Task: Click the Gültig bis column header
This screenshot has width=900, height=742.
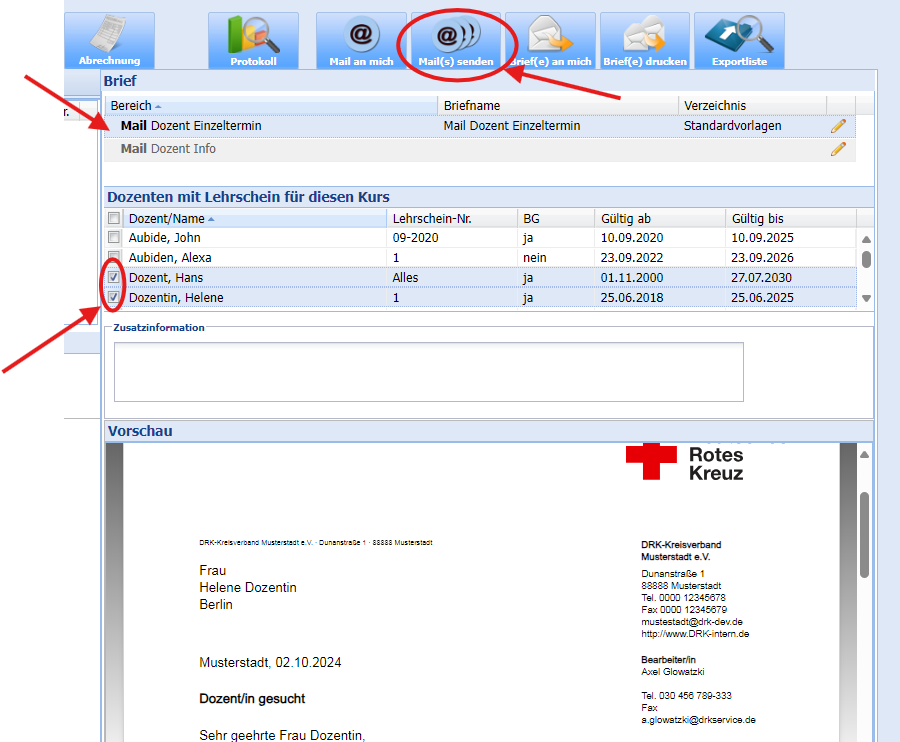Action: [x=757, y=218]
